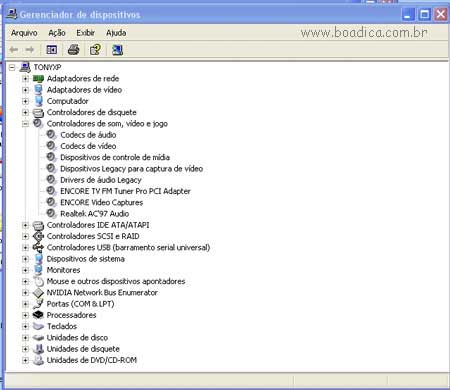Image resolution: width=450 pixels, height=390 pixels.
Task: Expand the Unidades de DVD/CD-ROM node
Action: 25,360
